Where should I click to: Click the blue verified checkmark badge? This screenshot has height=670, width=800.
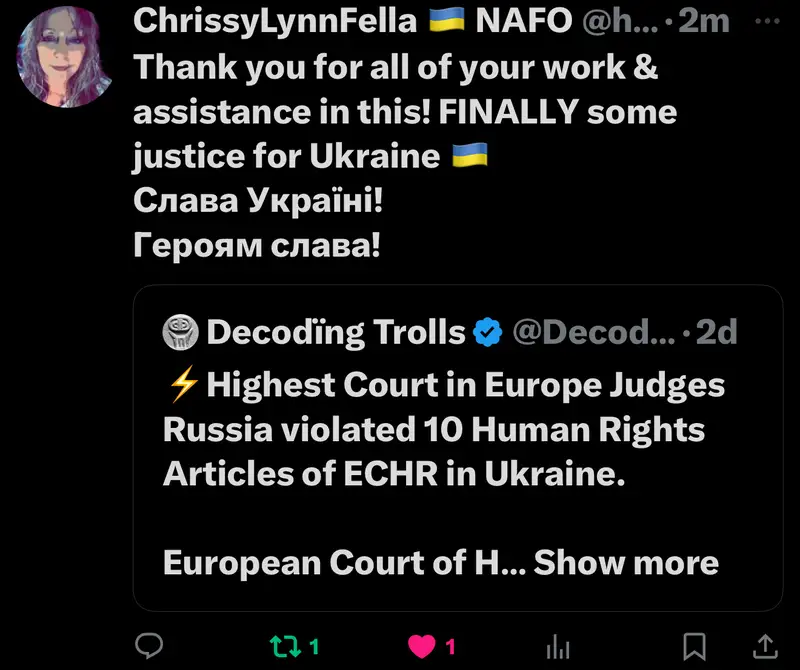488,332
